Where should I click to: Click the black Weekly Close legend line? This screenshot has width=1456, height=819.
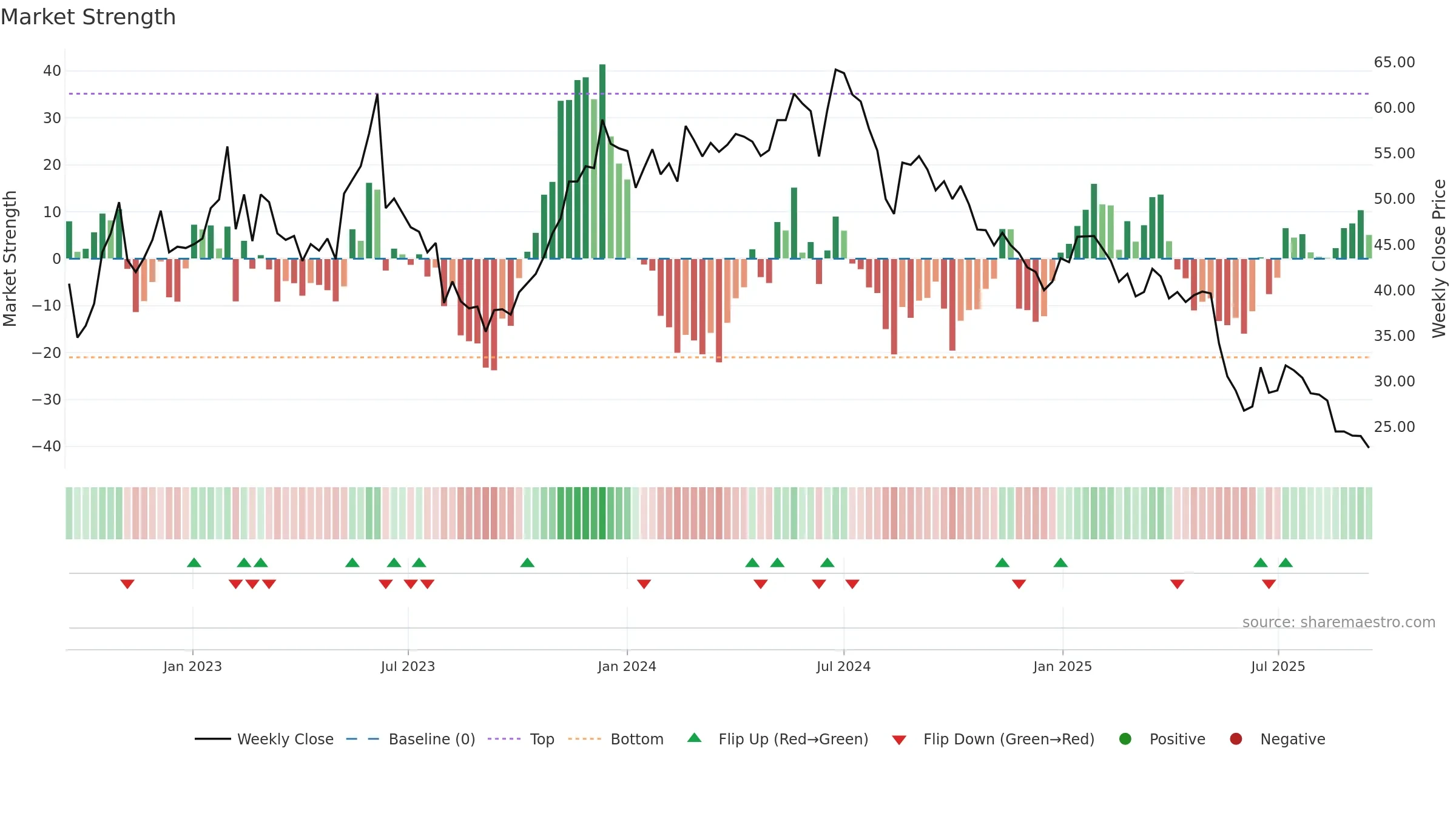point(213,739)
